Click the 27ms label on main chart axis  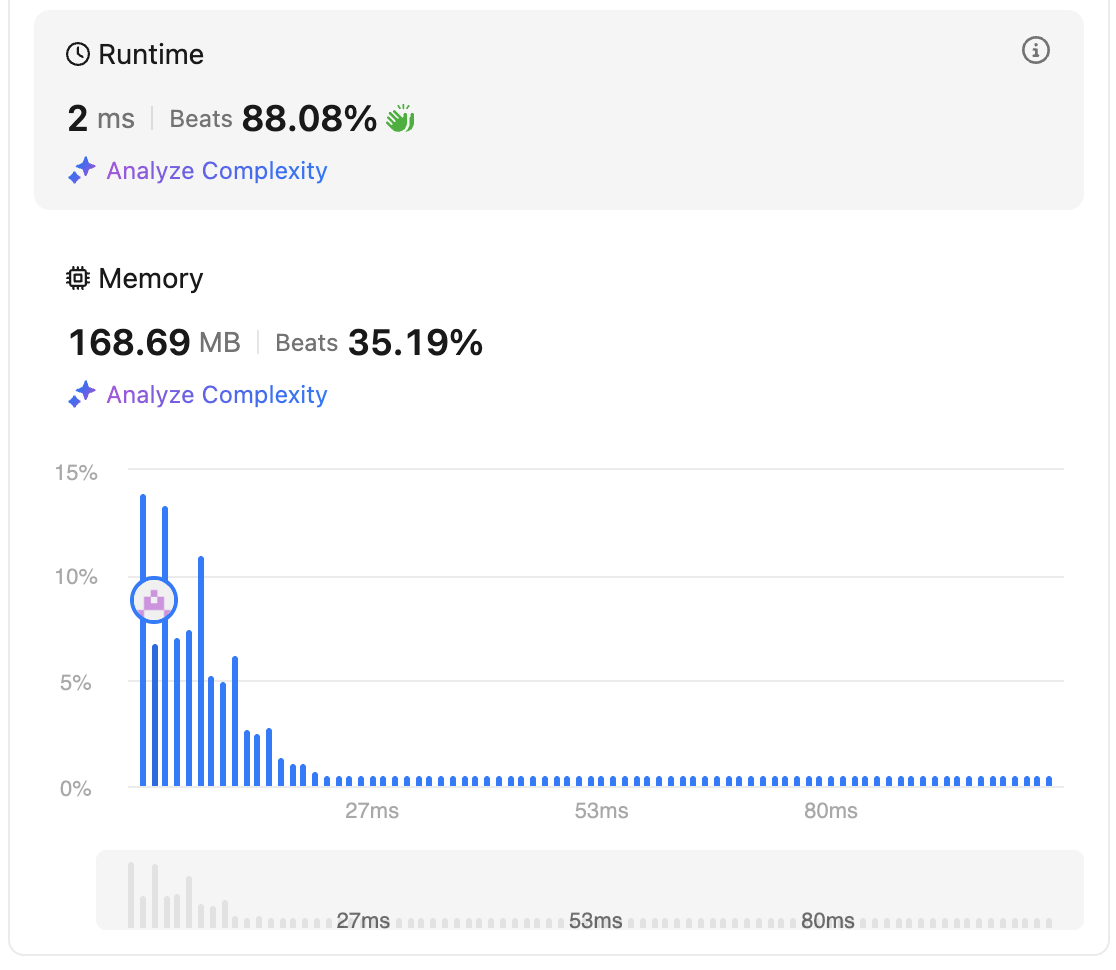point(372,811)
